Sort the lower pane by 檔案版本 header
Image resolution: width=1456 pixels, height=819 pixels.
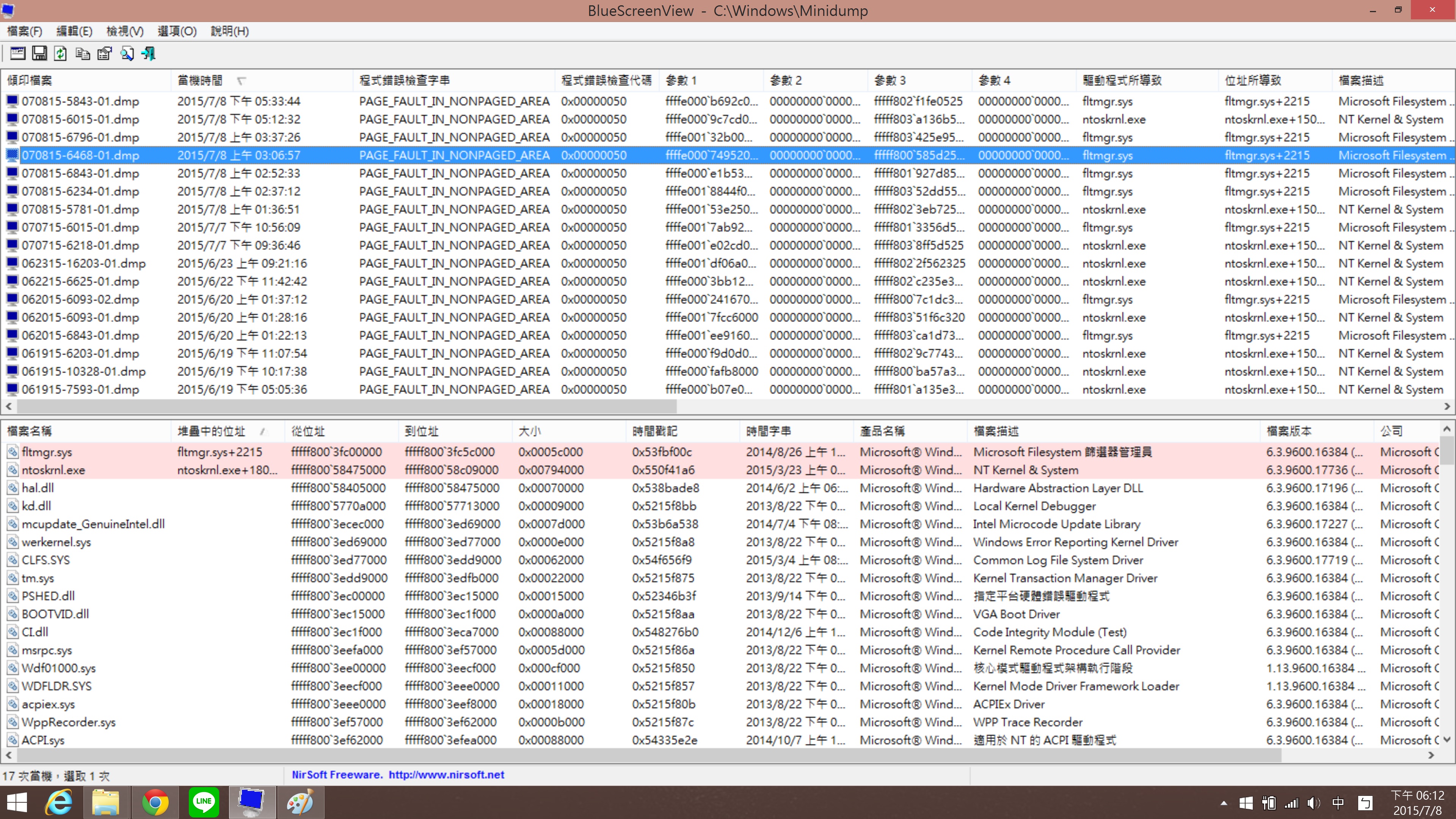(x=1317, y=431)
